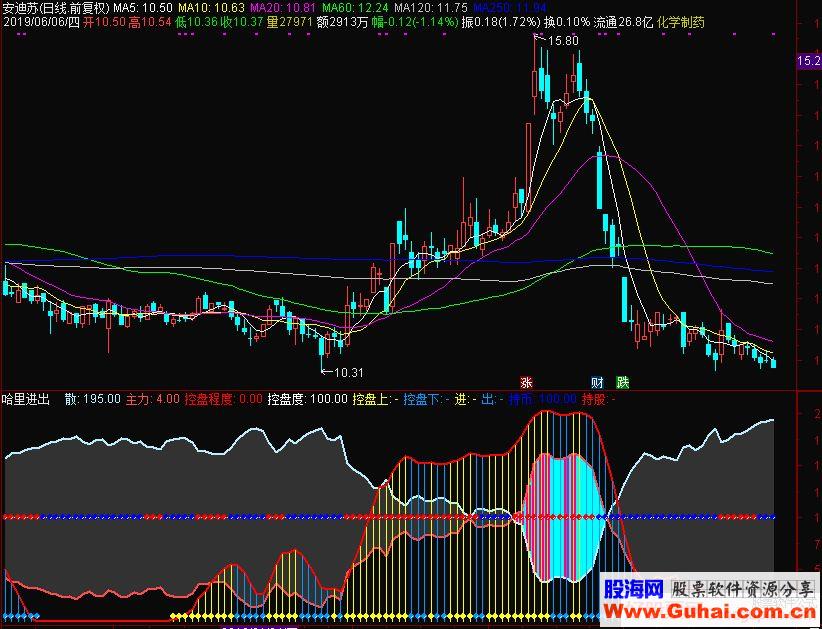
Task: Open the 股海网 logo link
Action: click(633, 589)
